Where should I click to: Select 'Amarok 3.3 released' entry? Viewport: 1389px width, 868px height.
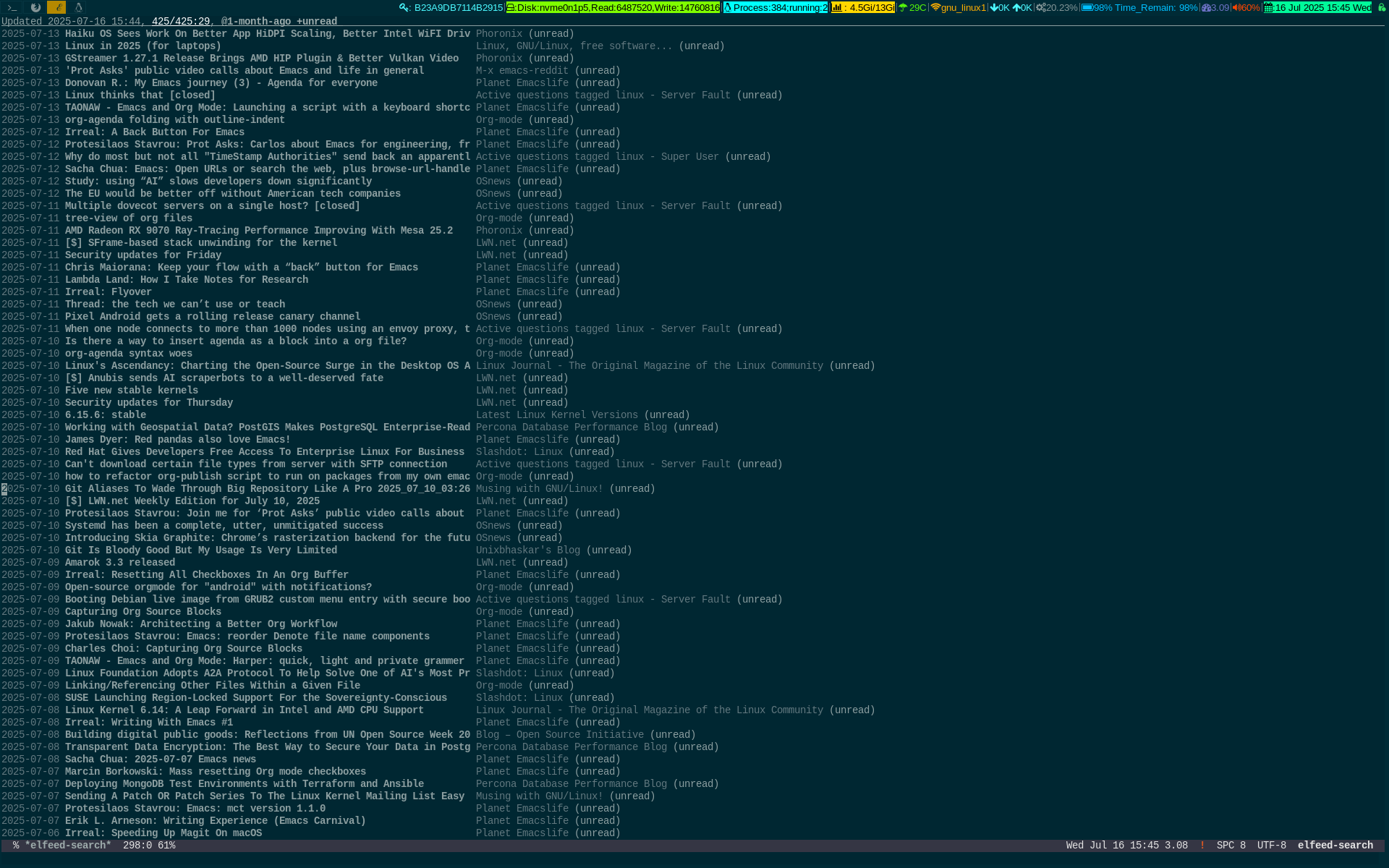[120, 563]
